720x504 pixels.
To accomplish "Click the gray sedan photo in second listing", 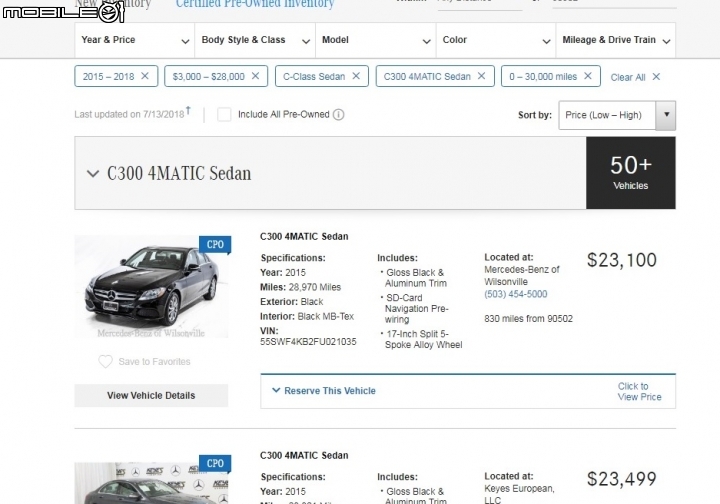I will [151, 483].
